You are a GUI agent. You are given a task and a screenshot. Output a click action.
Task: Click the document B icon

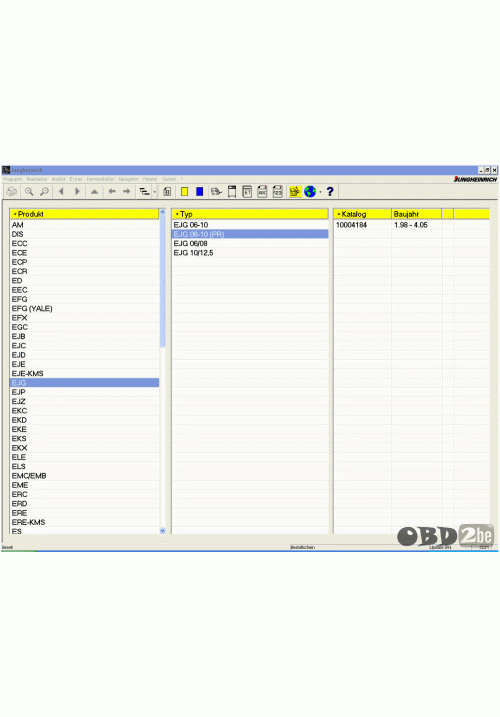coord(167,192)
